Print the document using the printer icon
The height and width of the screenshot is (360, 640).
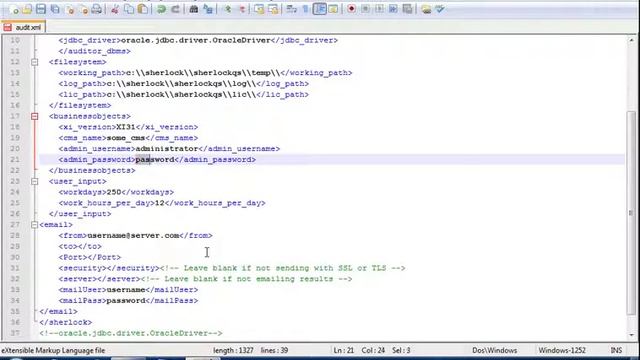97,9
